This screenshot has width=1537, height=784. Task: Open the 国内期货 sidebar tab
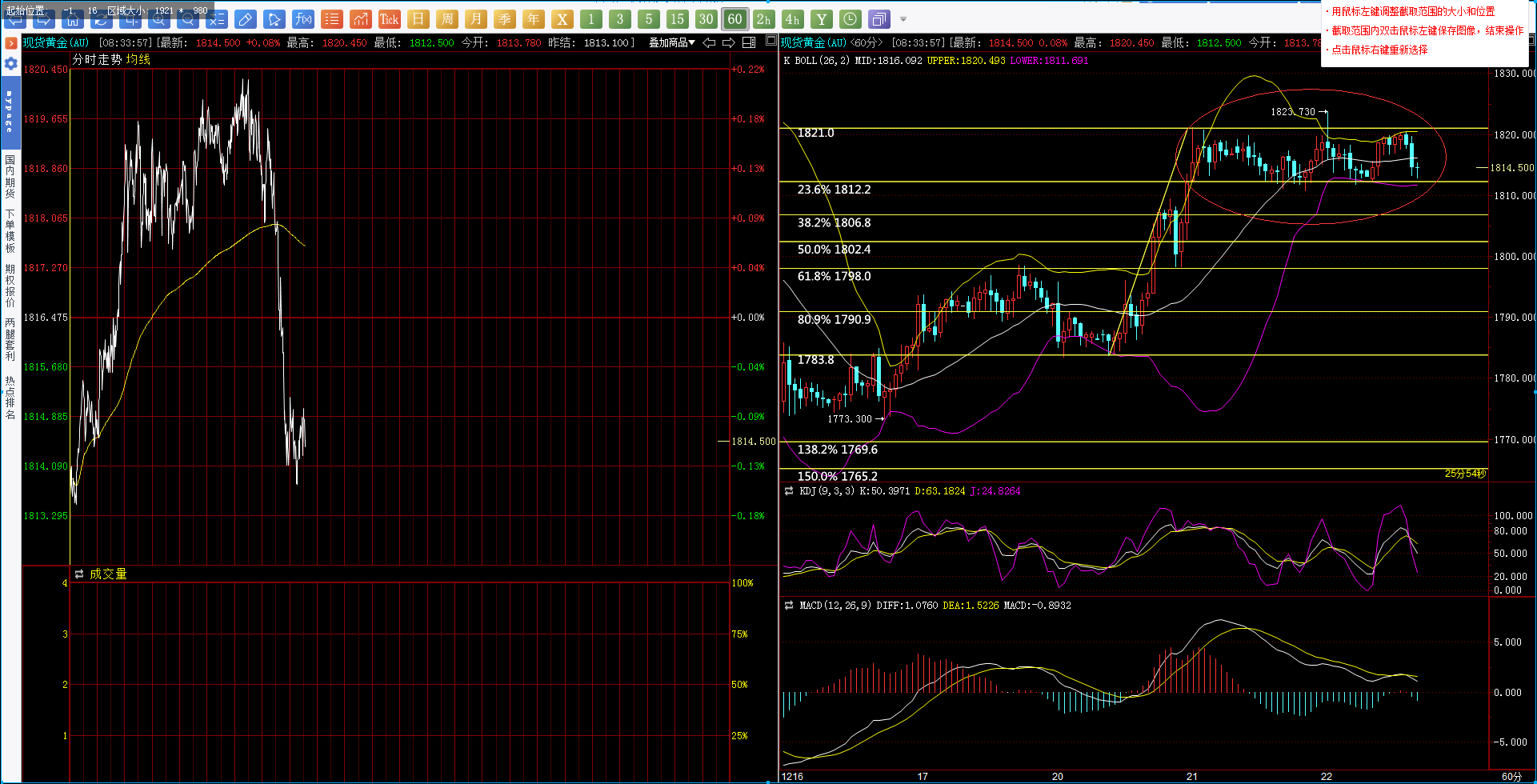click(x=10, y=177)
